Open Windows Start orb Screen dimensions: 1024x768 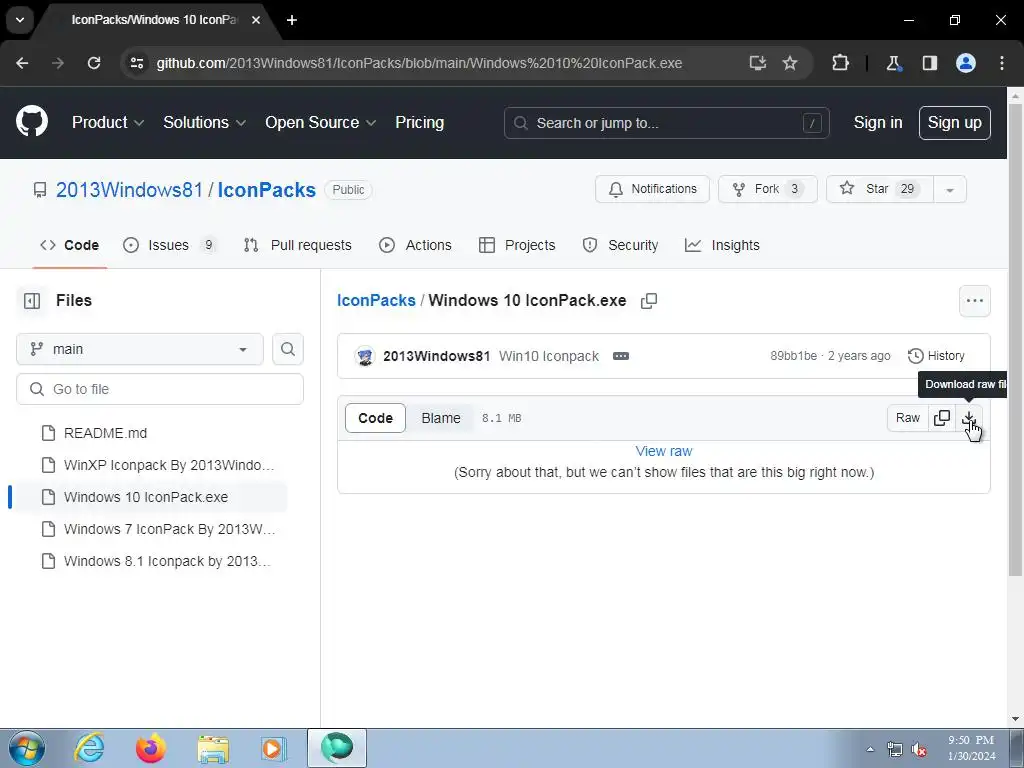click(x=27, y=748)
